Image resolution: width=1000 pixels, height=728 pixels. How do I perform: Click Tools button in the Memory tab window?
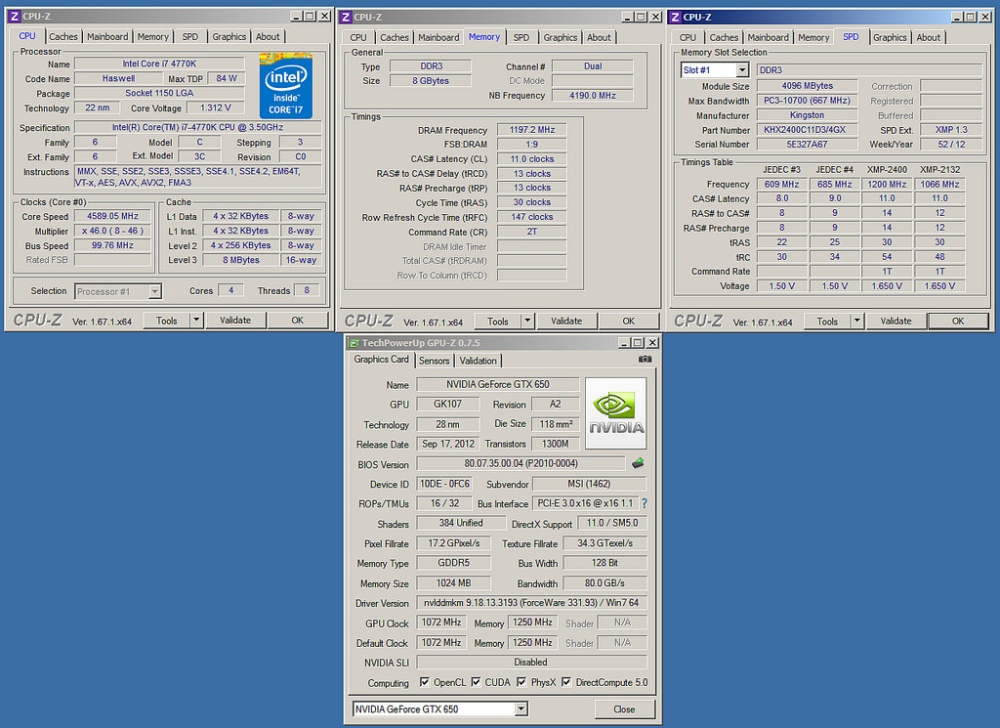(x=497, y=321)
